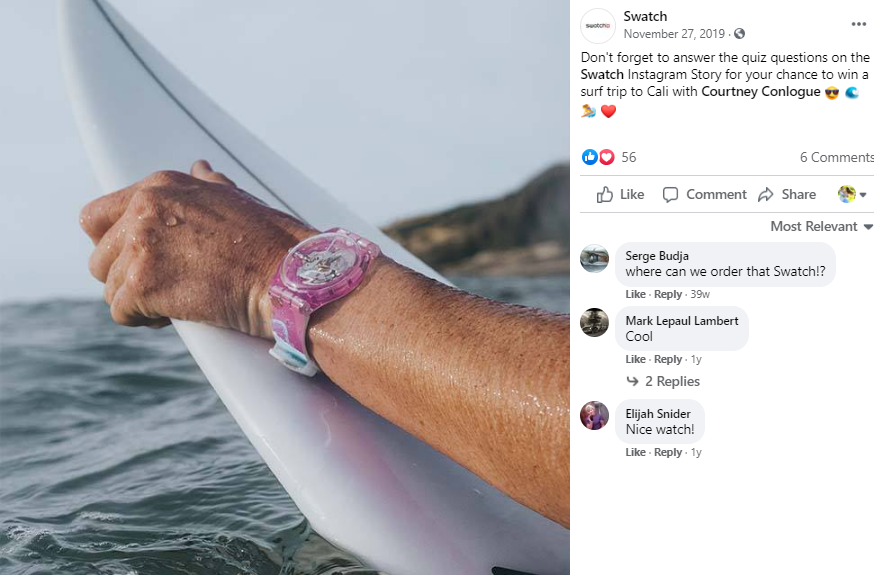Open Serge Budja's profile name
877x575 pixels.
657,256
